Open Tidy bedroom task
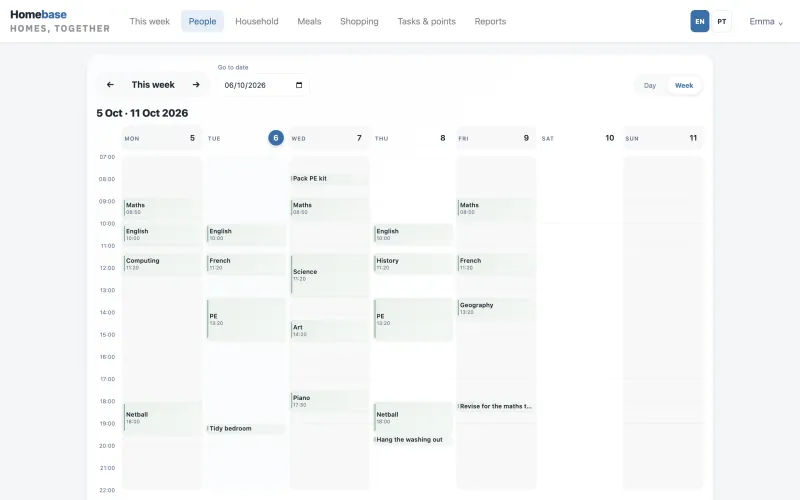 pos(246,429)
